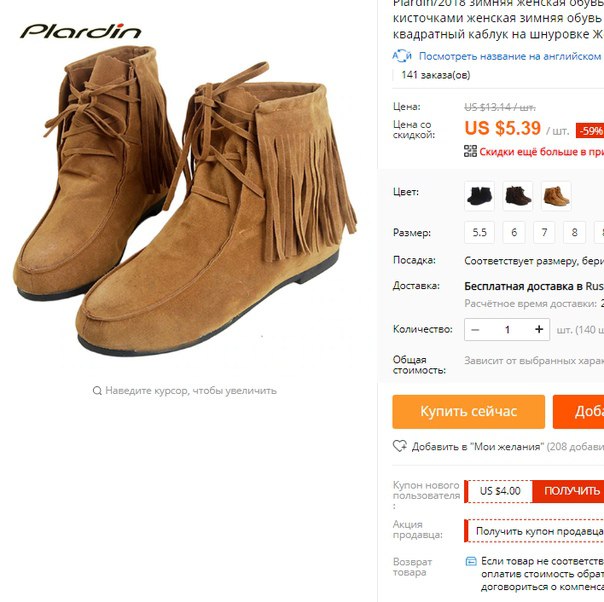Viewport: 604px width, 602px height.
Task: Increase quantity with the plus button
Action: 539,329
